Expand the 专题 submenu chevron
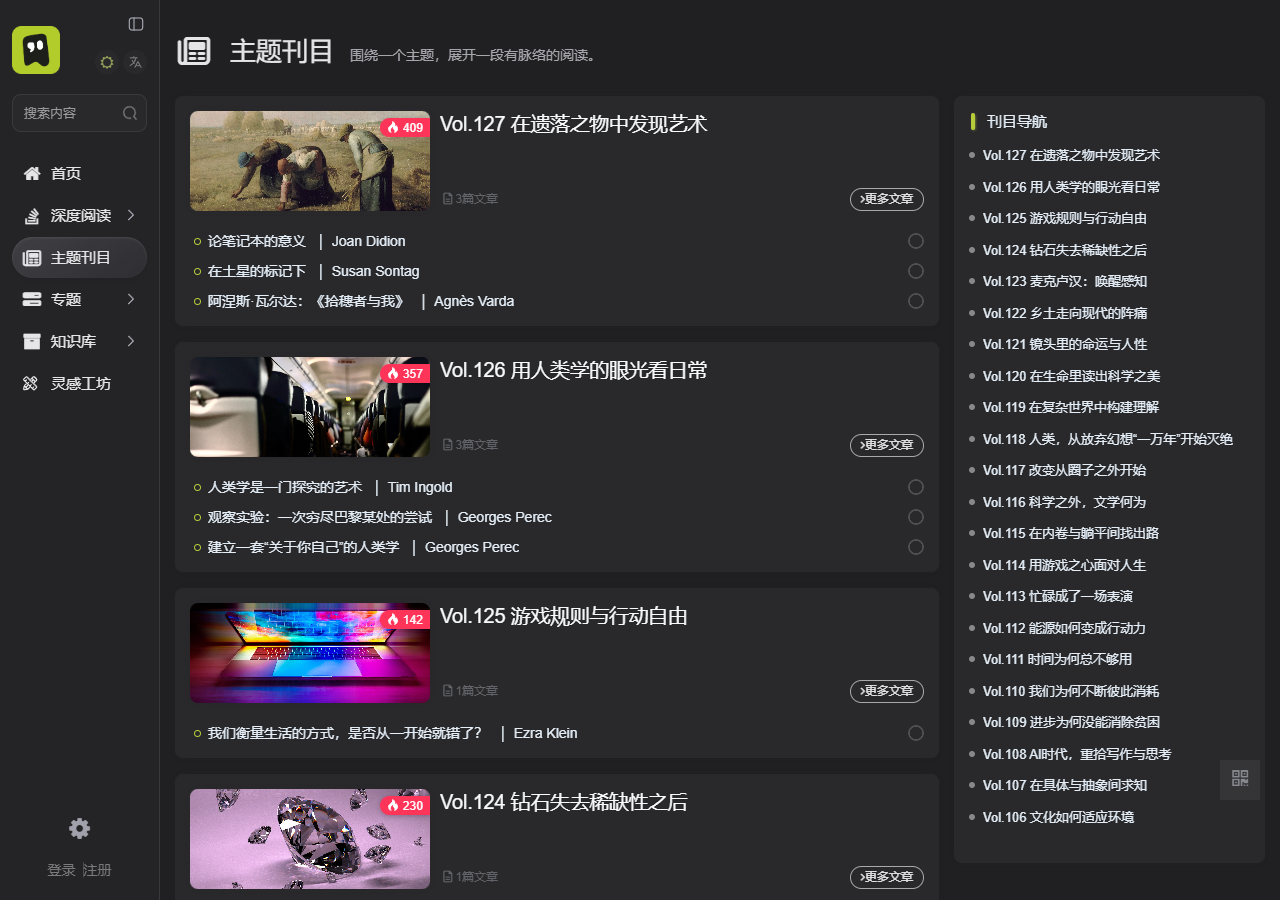This screenshot has height=900, width=1280. click(x=131, y=299)
